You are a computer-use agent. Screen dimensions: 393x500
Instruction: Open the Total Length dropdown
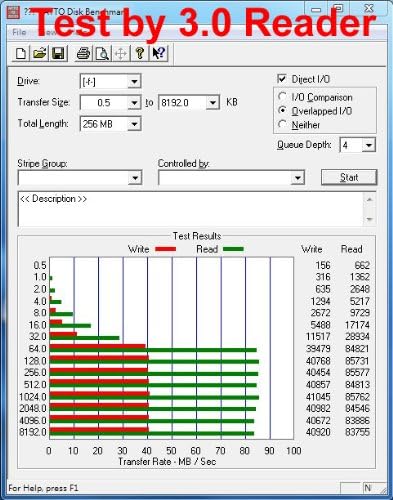(134, 124)
